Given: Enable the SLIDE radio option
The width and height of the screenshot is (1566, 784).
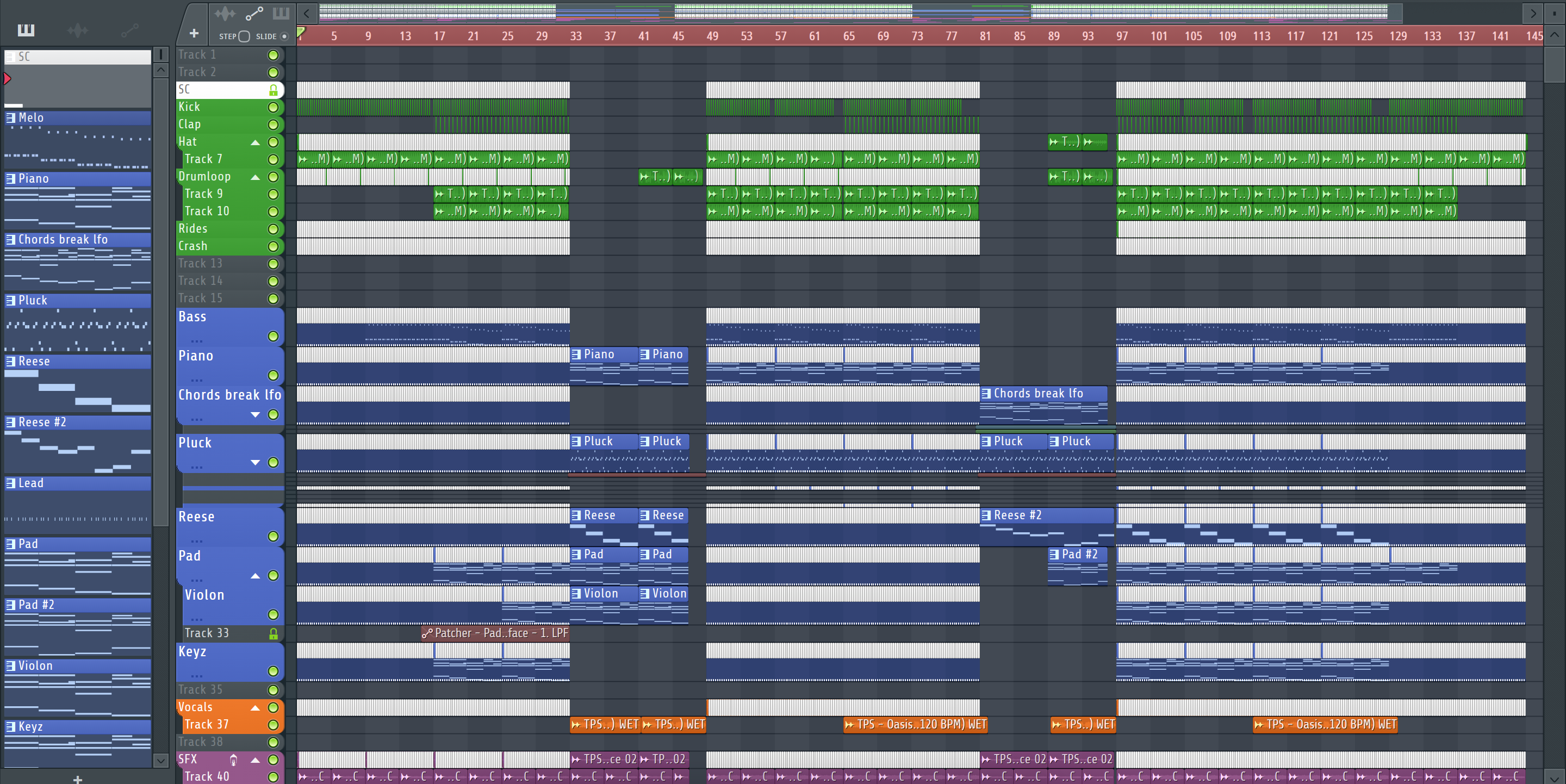Looking at the screenshot, I should click(284, 36).
